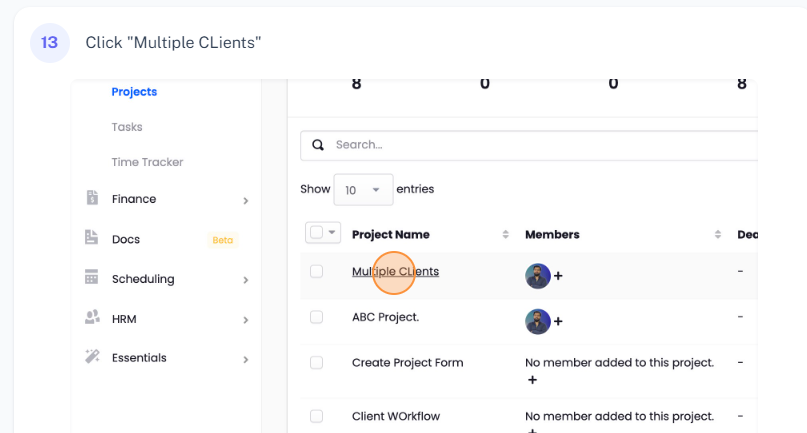Screen dimensions: 807x433
Task: Click the Docs sidebar icon
Action: (x=92, y=238)
